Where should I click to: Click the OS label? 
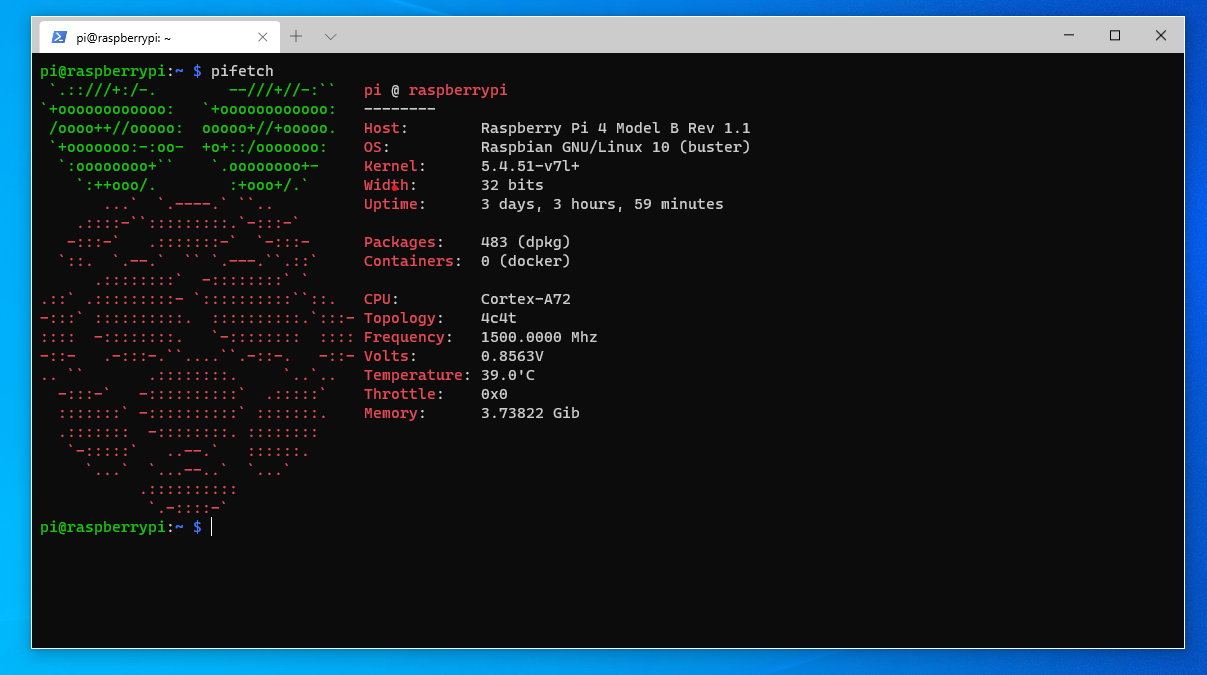tap(376, 147)
